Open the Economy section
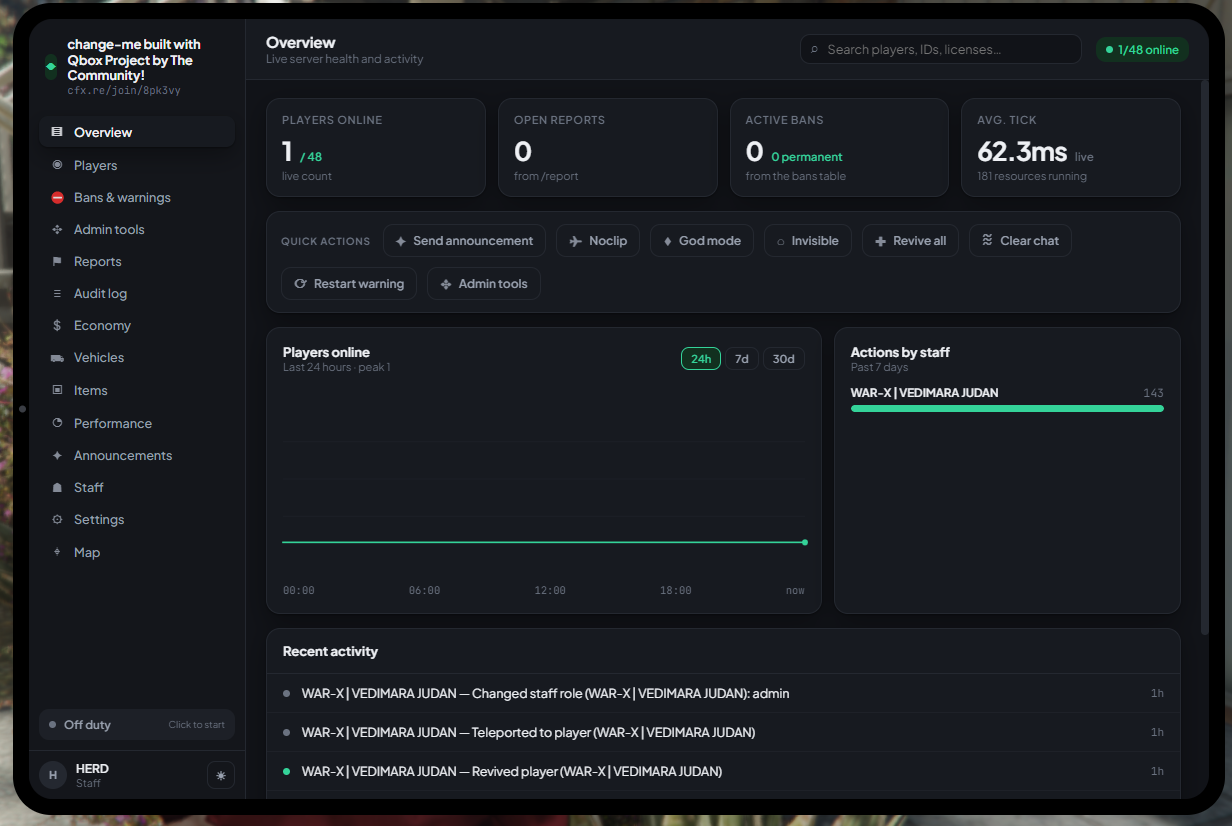 137,325
